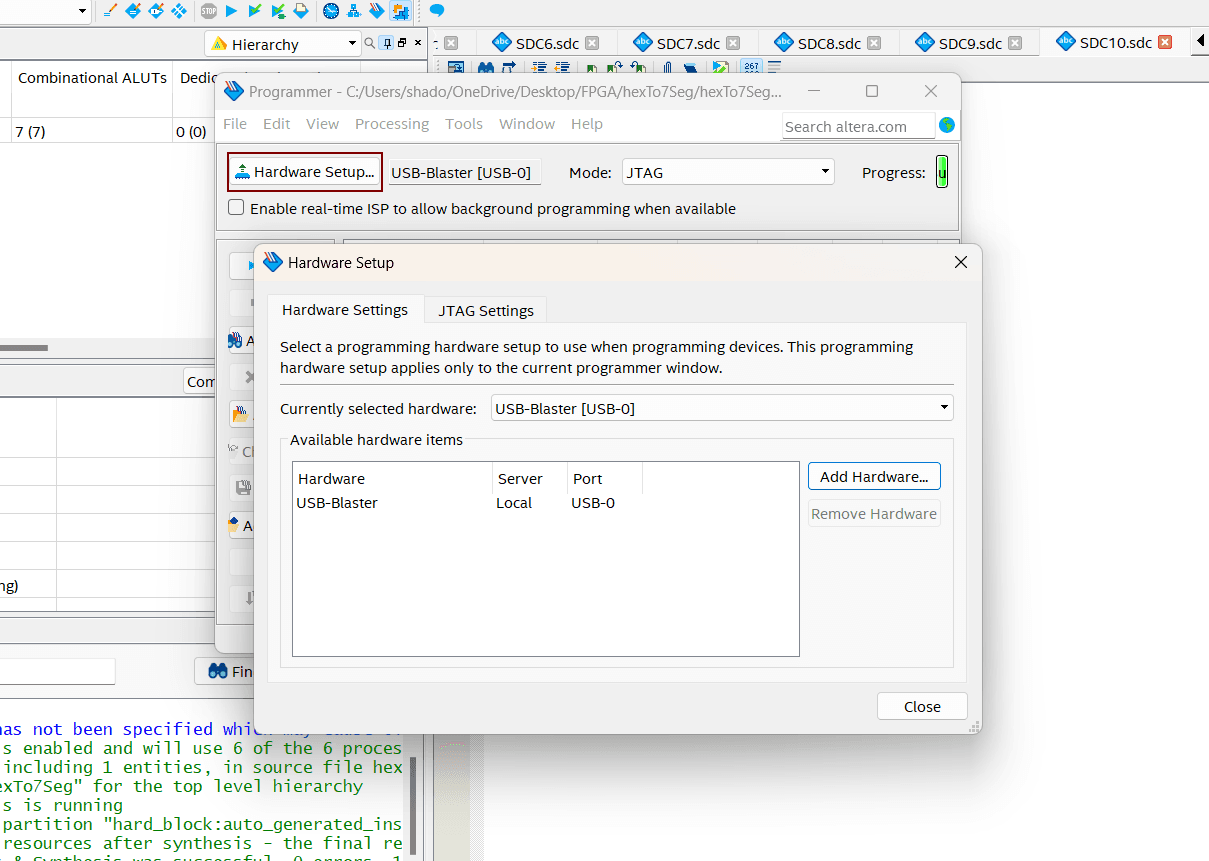Click the blue speech bubble feedback icon
This screenshot has width=1209, height=861.
pyautogui.click(x=437, y=11)
